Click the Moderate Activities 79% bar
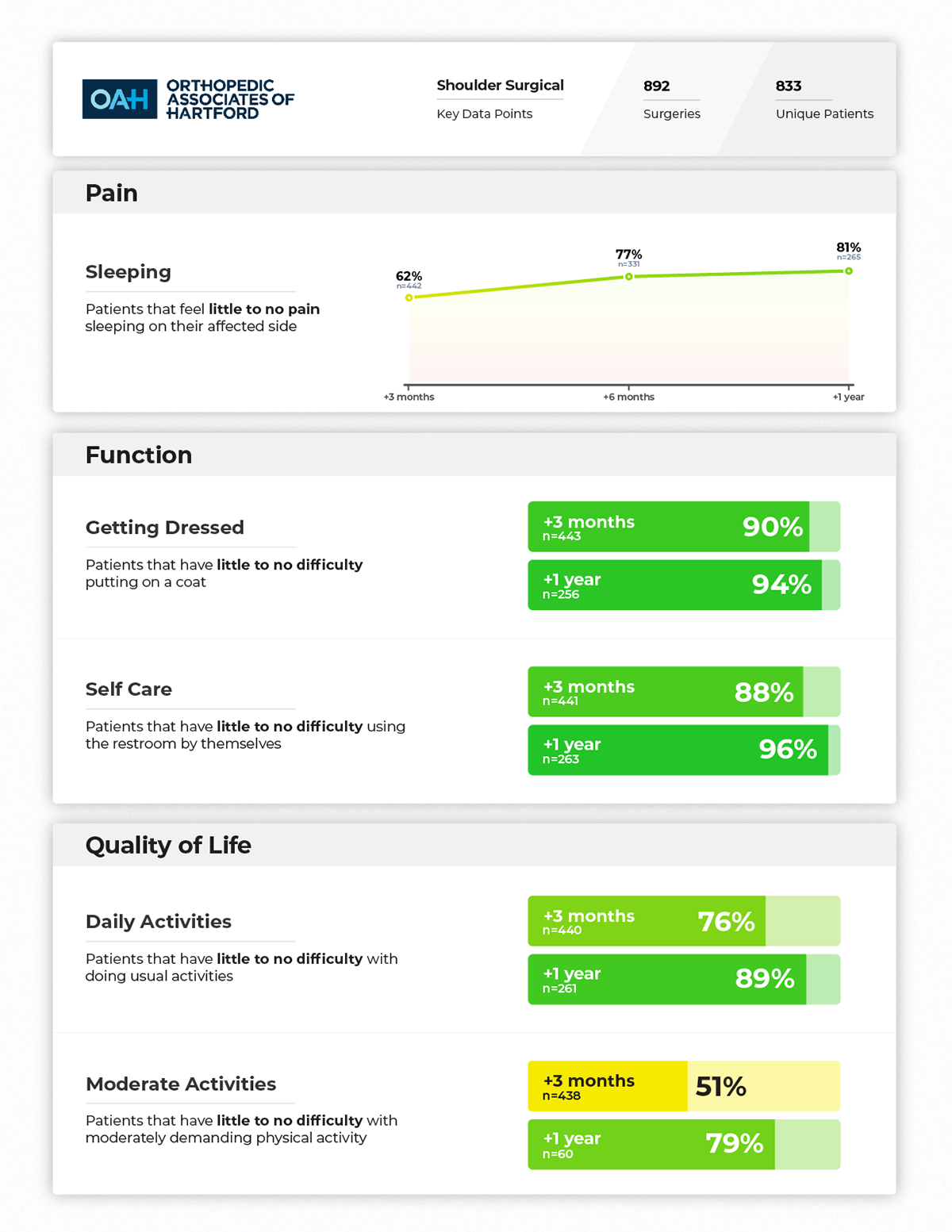Image resolution: width=952 pixels, height=1232 pixels. tap(651, 1144)
